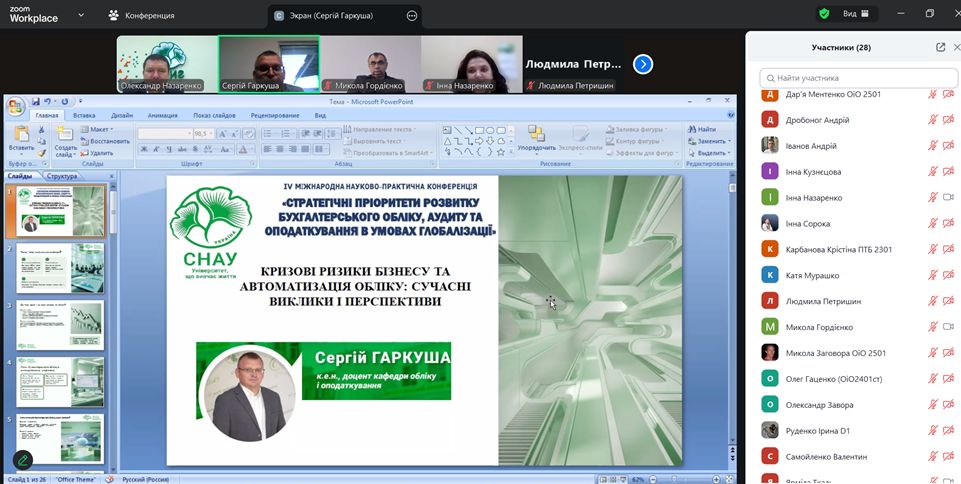Open more options for the shared screen tab
This screenshot has width=961, height=484.
(412, 16)
